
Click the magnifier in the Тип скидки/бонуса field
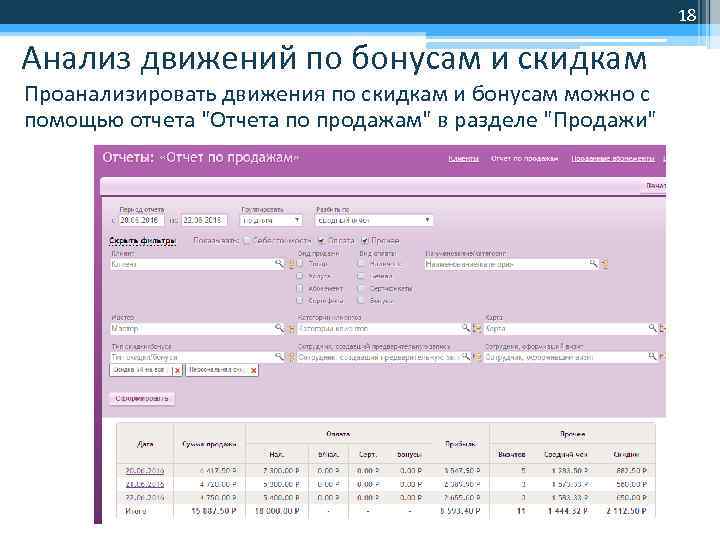tap(279, 356)
